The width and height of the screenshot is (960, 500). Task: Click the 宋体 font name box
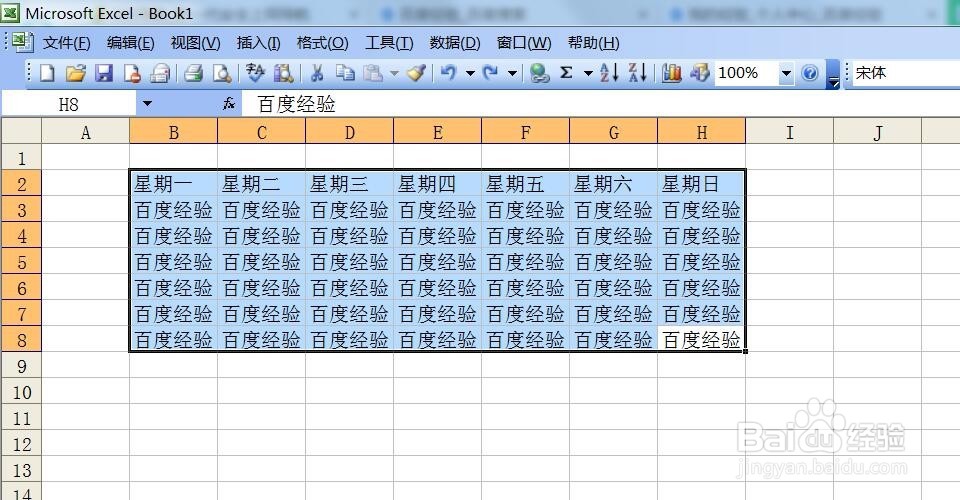click(906, 73)
